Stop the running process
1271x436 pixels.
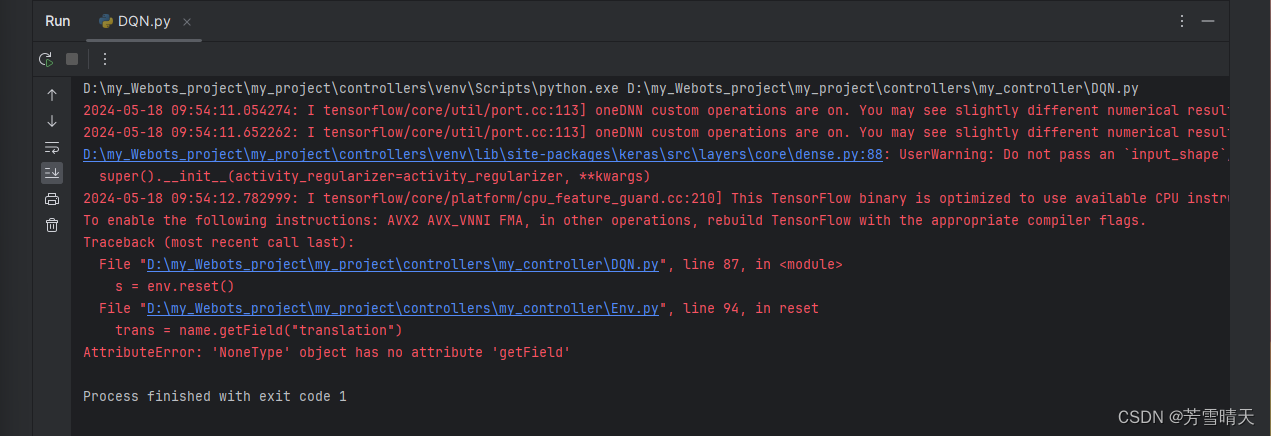tap(72, 59)
